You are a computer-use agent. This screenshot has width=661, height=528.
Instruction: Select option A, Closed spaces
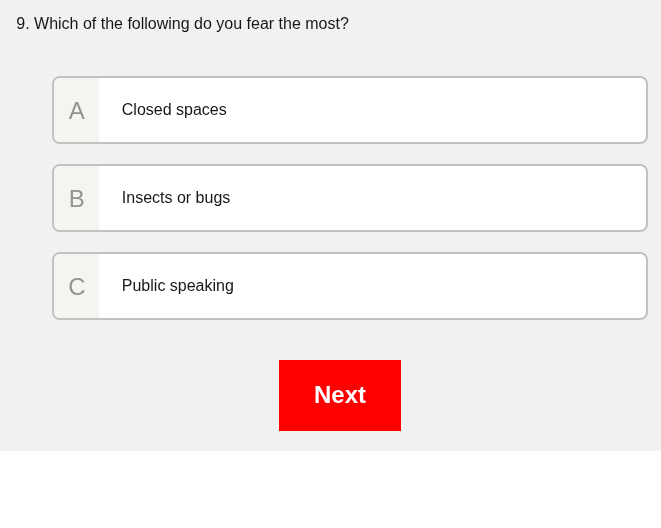(x=350, y=110)
